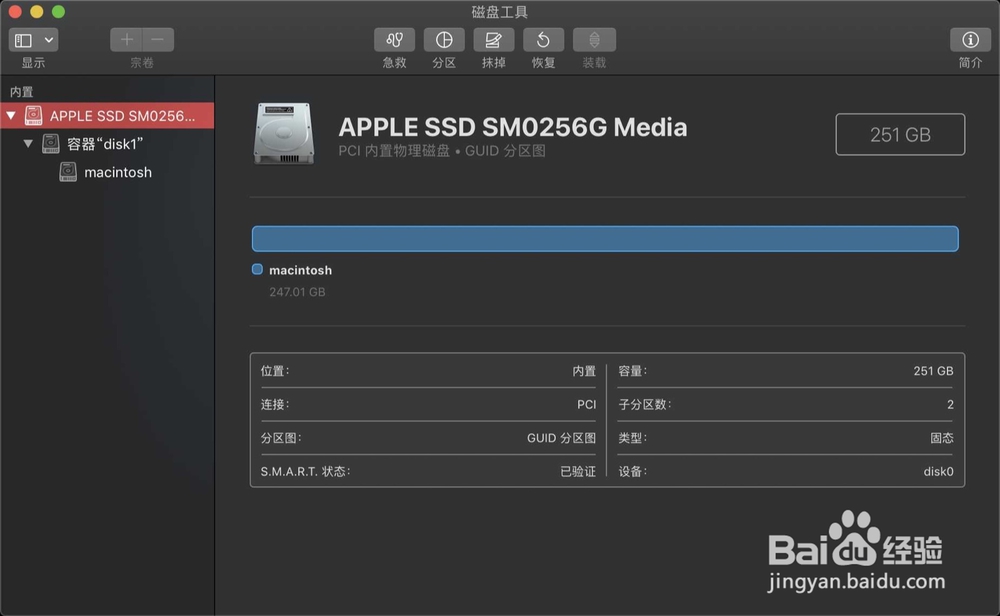This screenshot has height=616, width=1000.
Task: Click the macintosh legend label
Action: pos(300,270)
